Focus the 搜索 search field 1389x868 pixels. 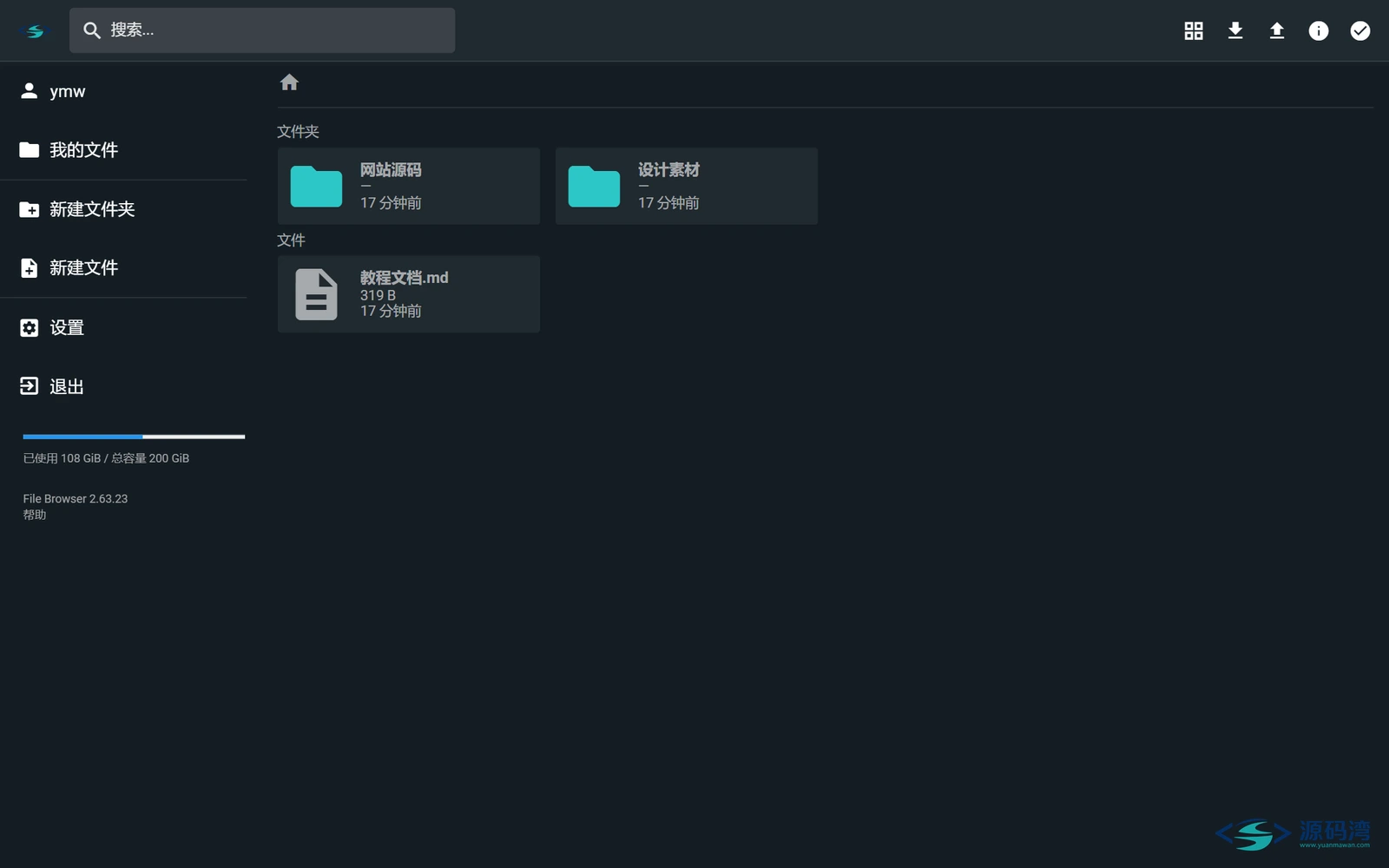tap(262, 30)
